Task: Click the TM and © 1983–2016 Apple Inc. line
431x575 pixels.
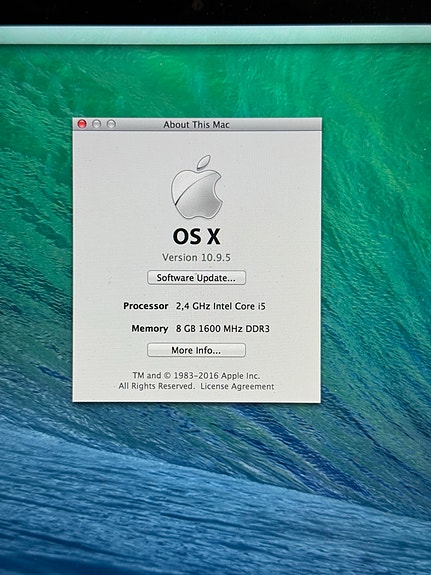Action: point(196,376)
